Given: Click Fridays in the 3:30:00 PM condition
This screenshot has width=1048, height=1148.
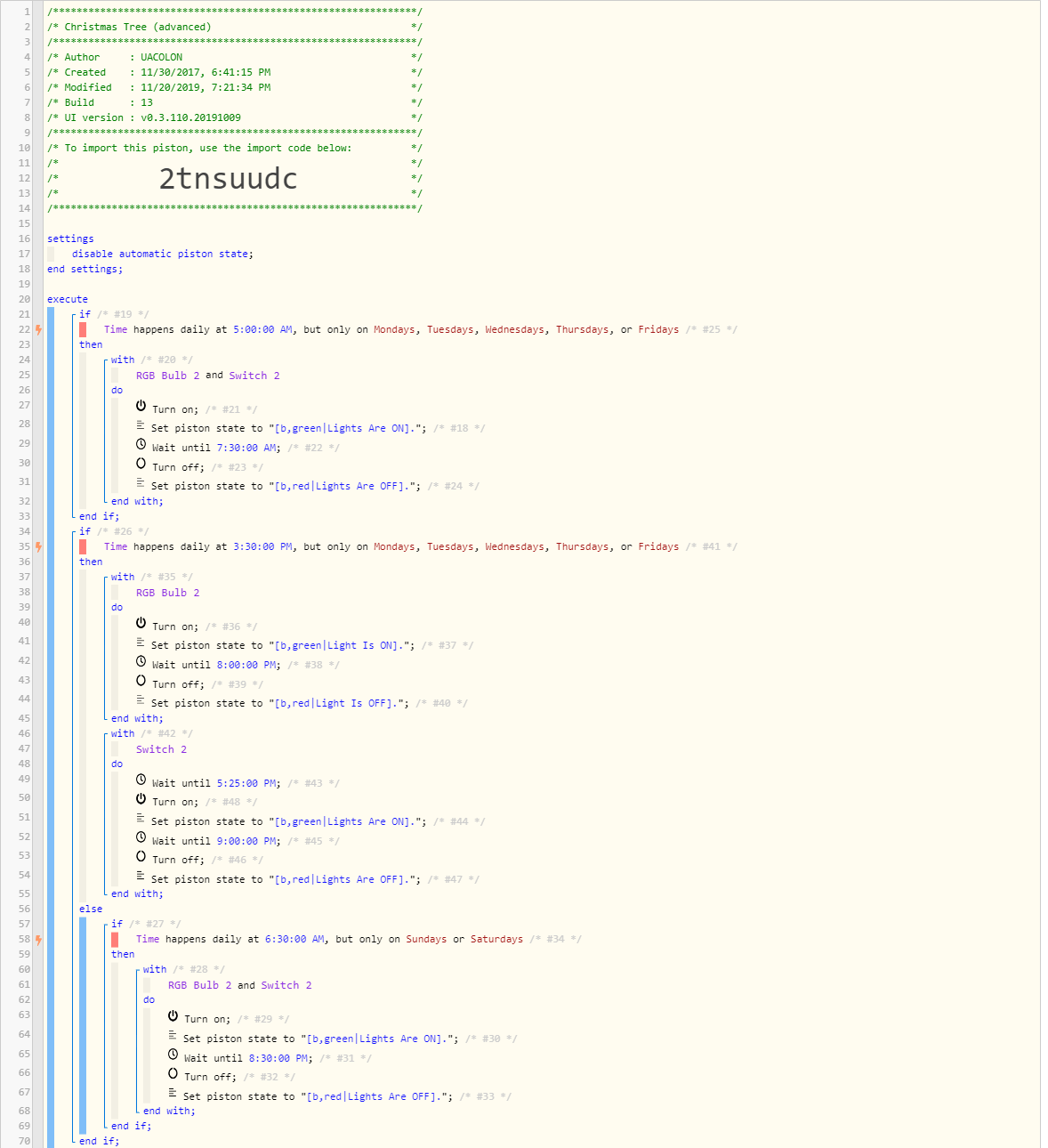Looking at the screenshot, I should pos(658,546).
